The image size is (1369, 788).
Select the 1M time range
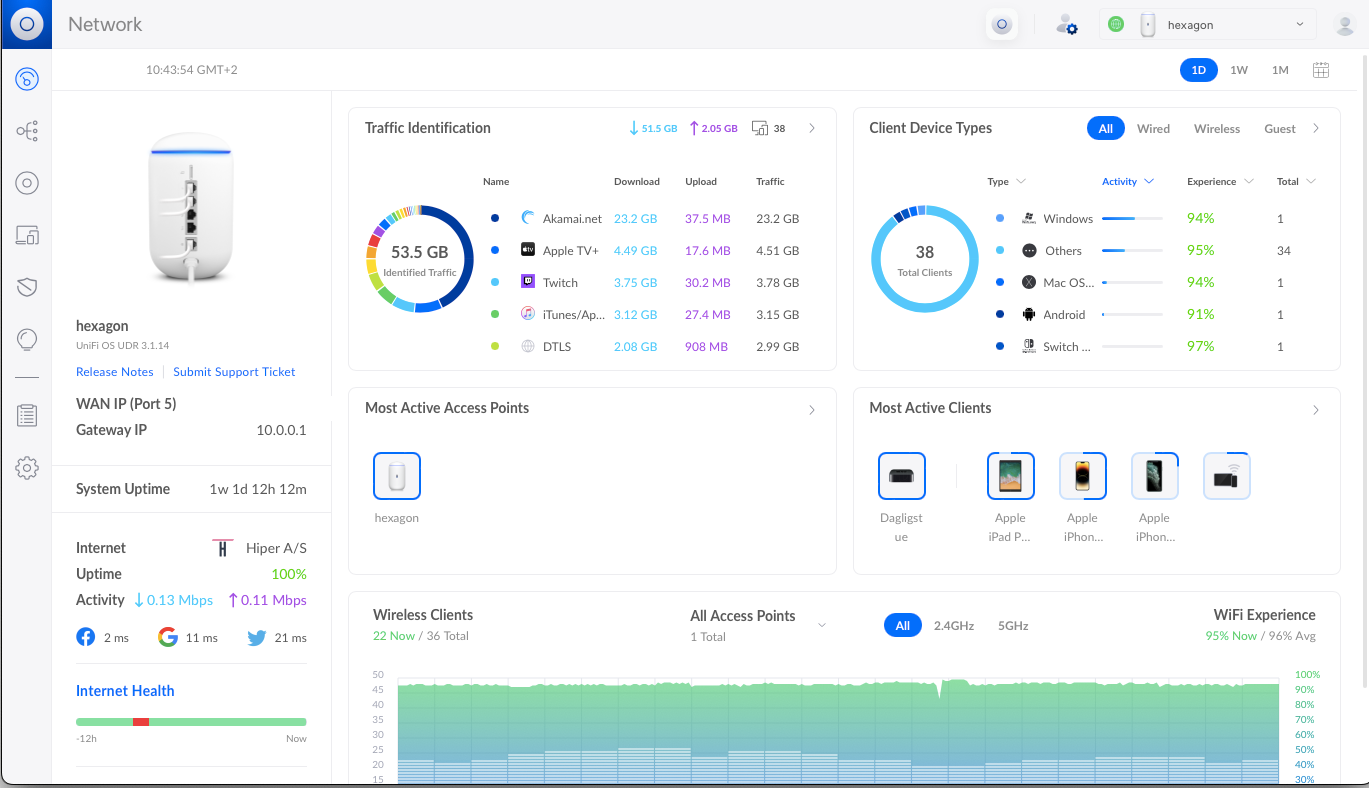point(1280,70)
